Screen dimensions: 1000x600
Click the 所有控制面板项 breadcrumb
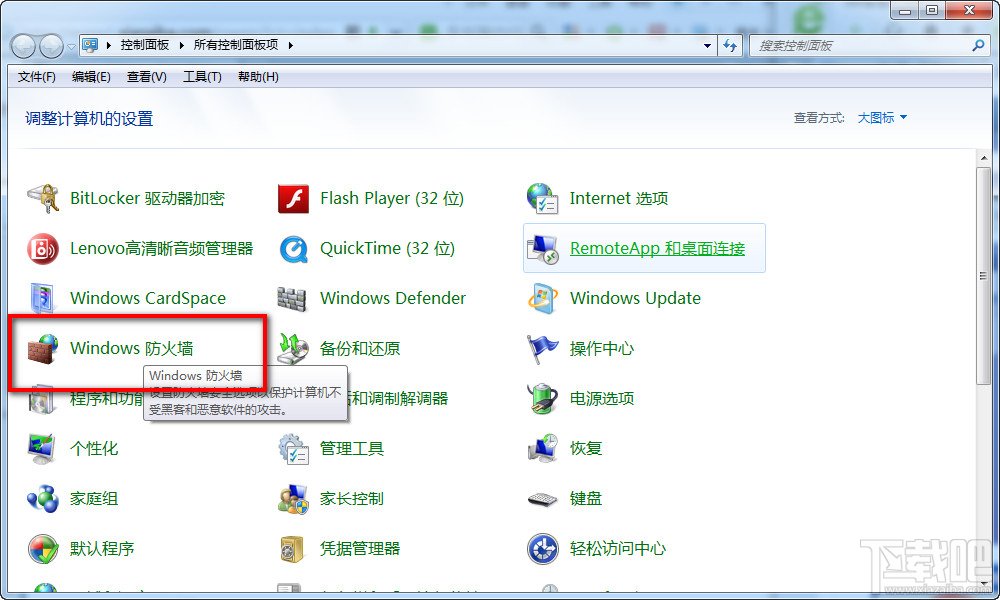236,45
